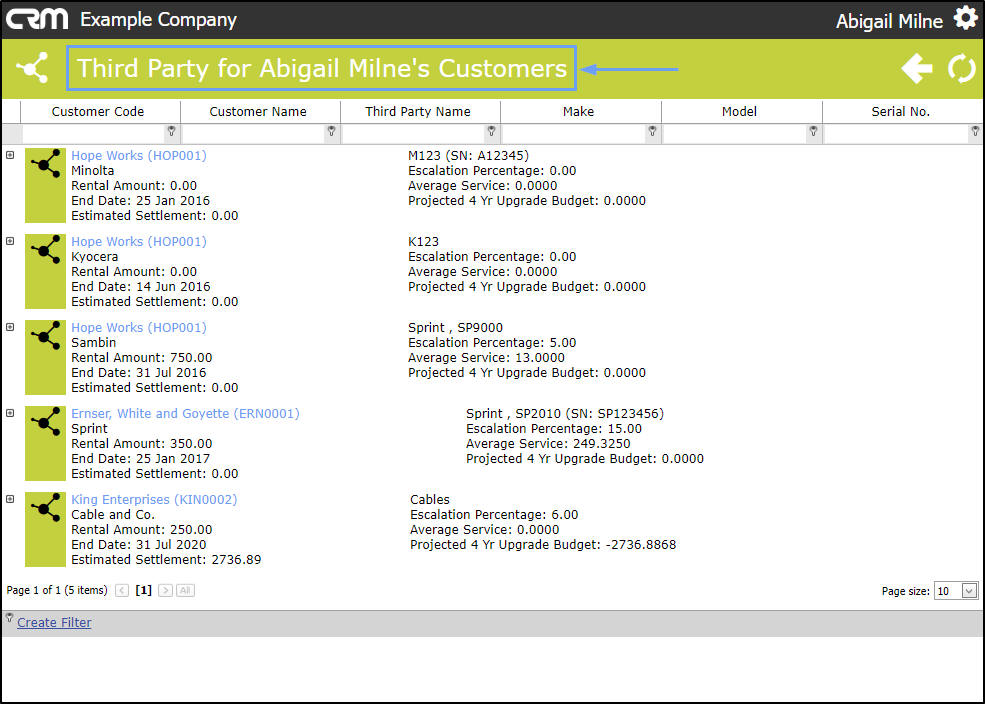Click the text Projected 4 Yr Upgrade Budget: -2736.8868
985x704 pixels.
pos(543,544)
